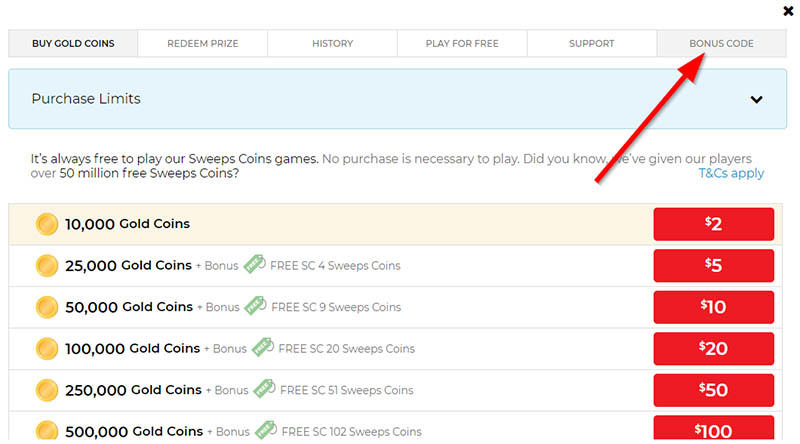Select the Buy Gold Coins tab
800x444 pixels.
[x=73, y=44]
